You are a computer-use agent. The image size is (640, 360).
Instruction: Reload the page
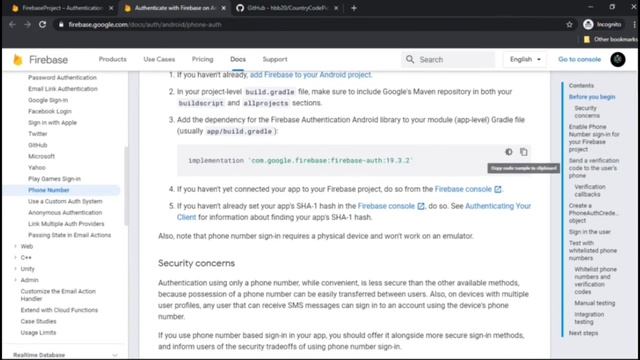42,24
